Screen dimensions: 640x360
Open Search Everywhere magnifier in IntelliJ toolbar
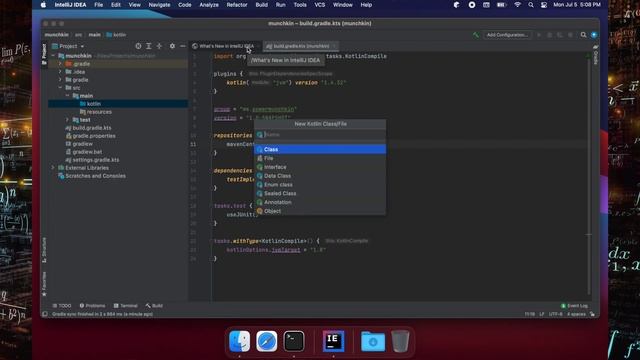[584, 35]
